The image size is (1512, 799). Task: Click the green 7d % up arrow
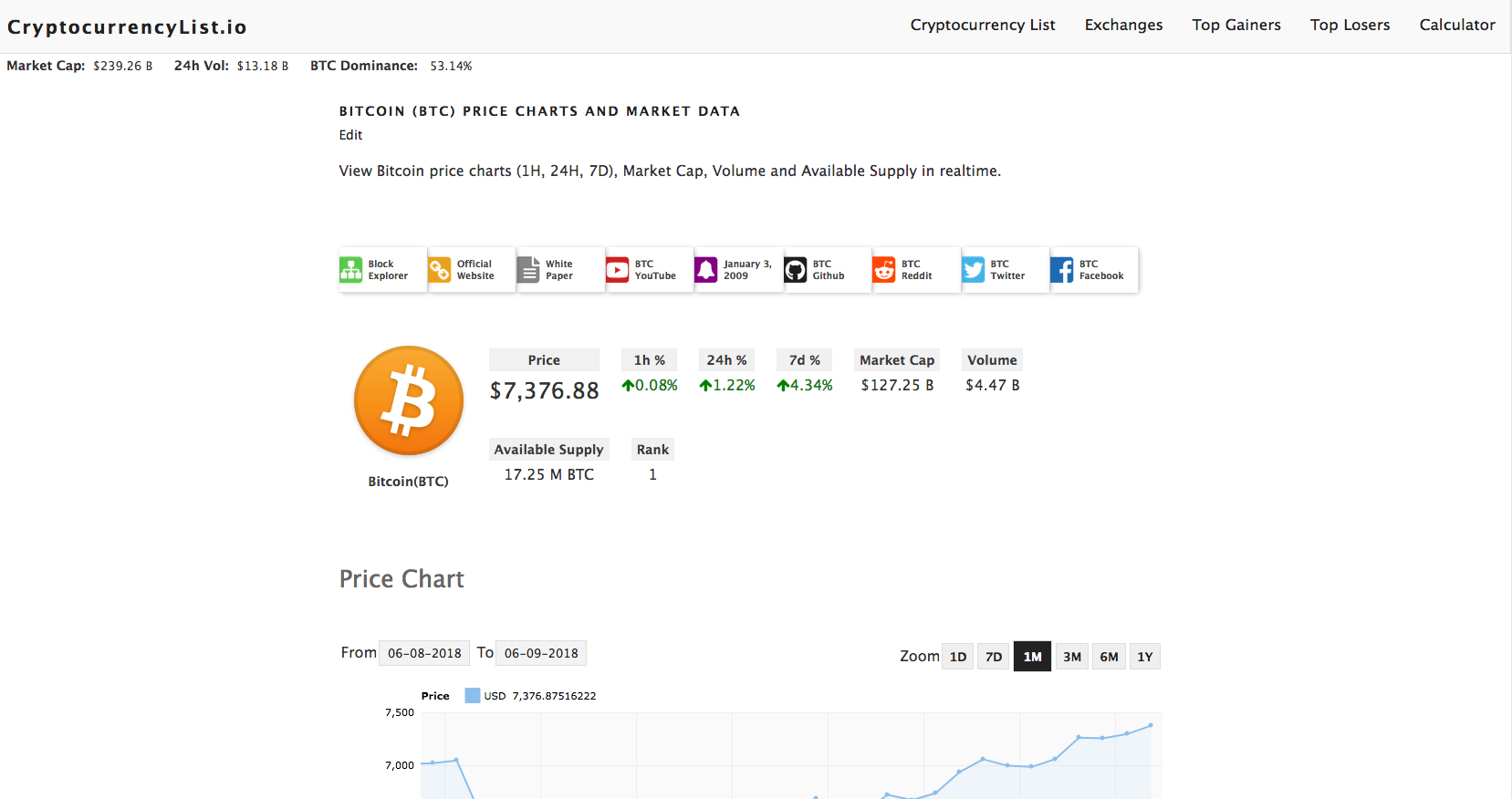tap(783, 386)
